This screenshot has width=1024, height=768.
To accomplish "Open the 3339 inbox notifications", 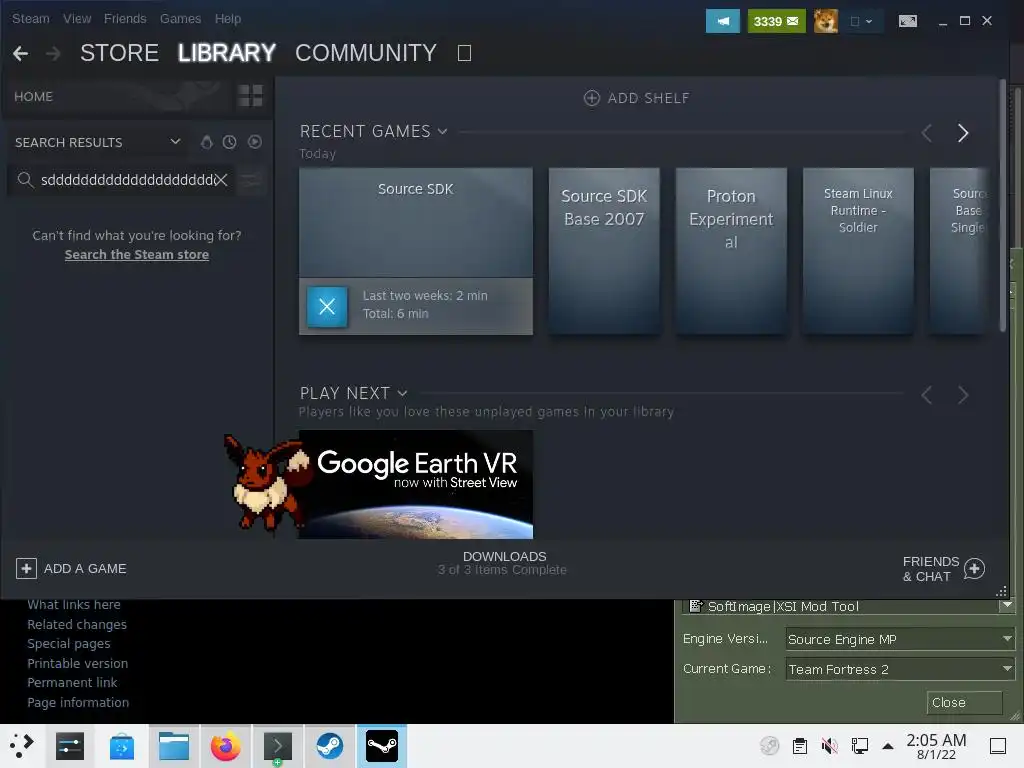I will pyautogui.click(x=776, y=21).
